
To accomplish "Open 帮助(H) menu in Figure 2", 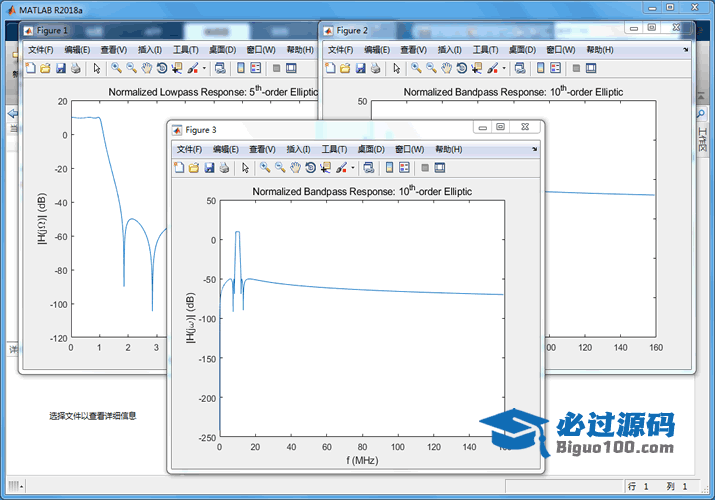I will (x=600, y=50).
